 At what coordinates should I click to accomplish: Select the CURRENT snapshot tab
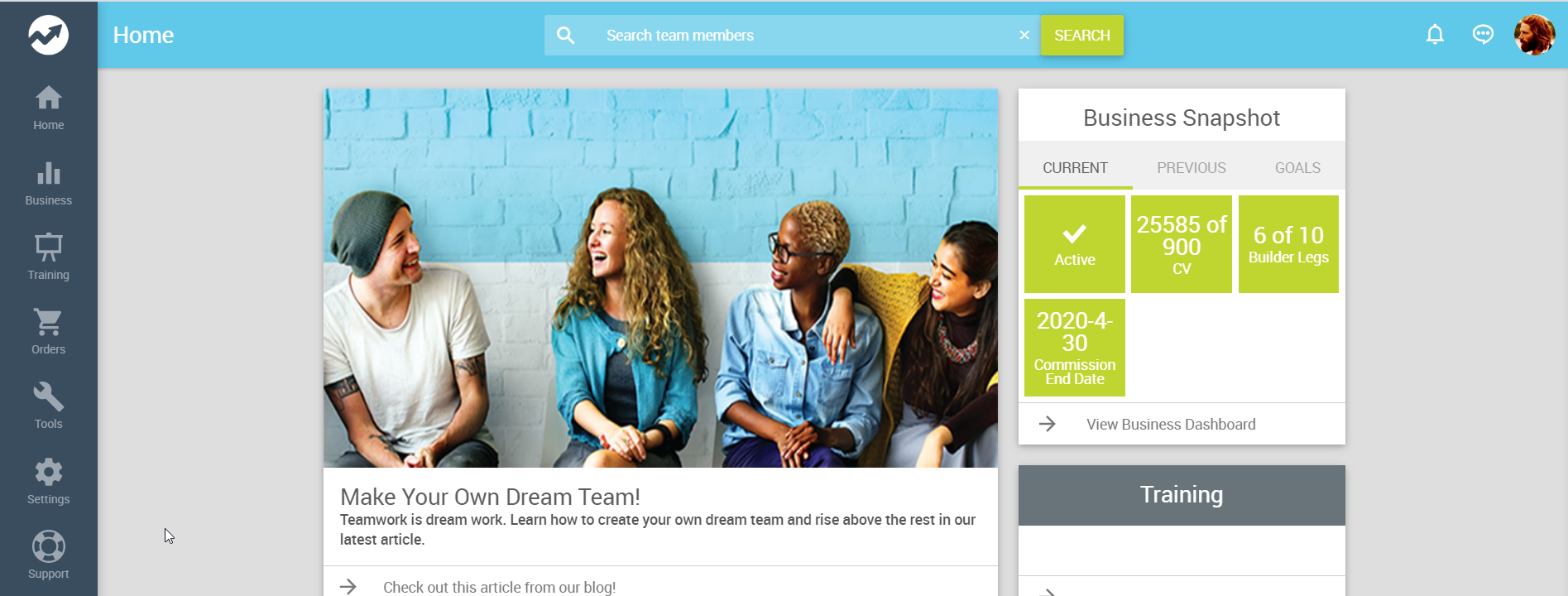point(1075,167)
